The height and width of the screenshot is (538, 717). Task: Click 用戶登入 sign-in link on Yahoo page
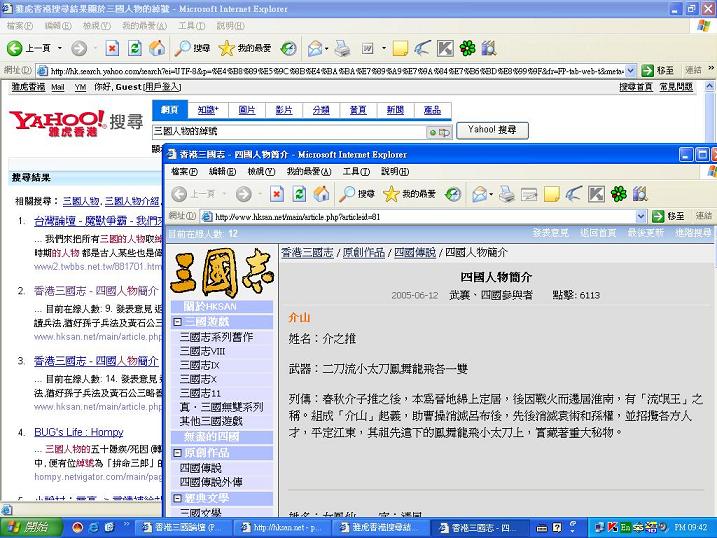(x=162, y=86)
